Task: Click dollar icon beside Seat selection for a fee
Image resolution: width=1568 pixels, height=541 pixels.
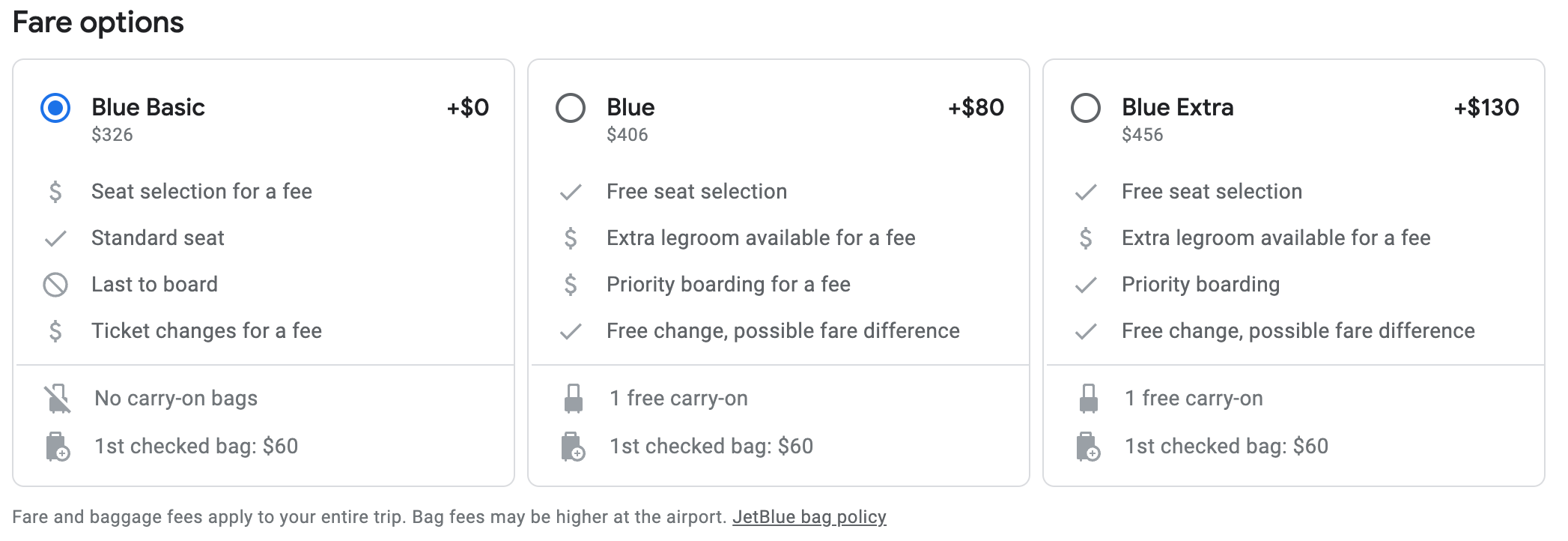Action: [x=55, y=192]
